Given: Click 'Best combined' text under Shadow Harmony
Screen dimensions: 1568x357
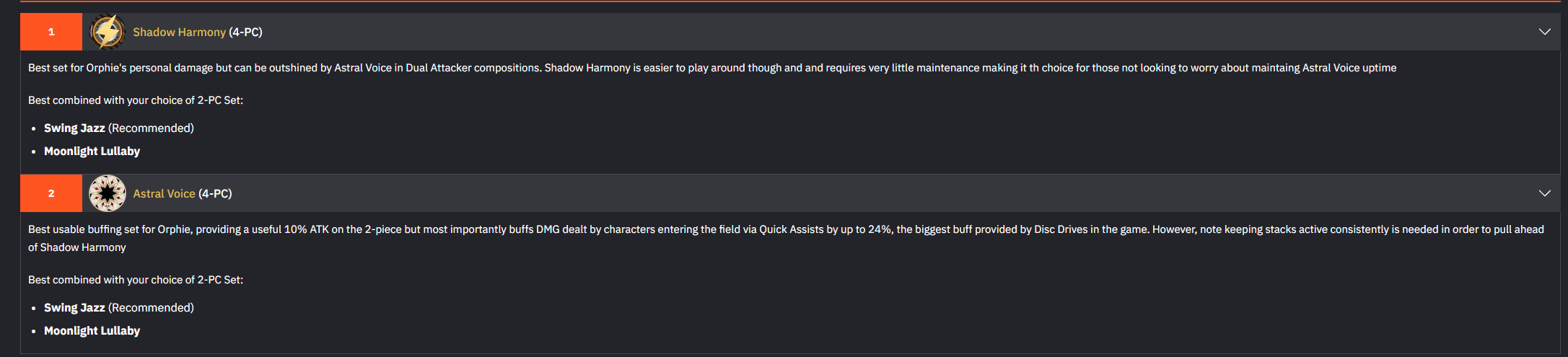Looking at the screenshot, I should (136, 100).
